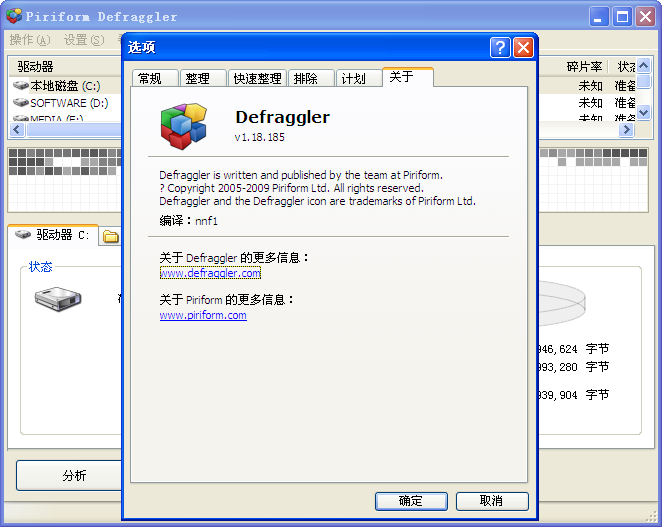Open the www.defraggler.com link
This screenshot has height=527, width=662.
pos(210,273)
